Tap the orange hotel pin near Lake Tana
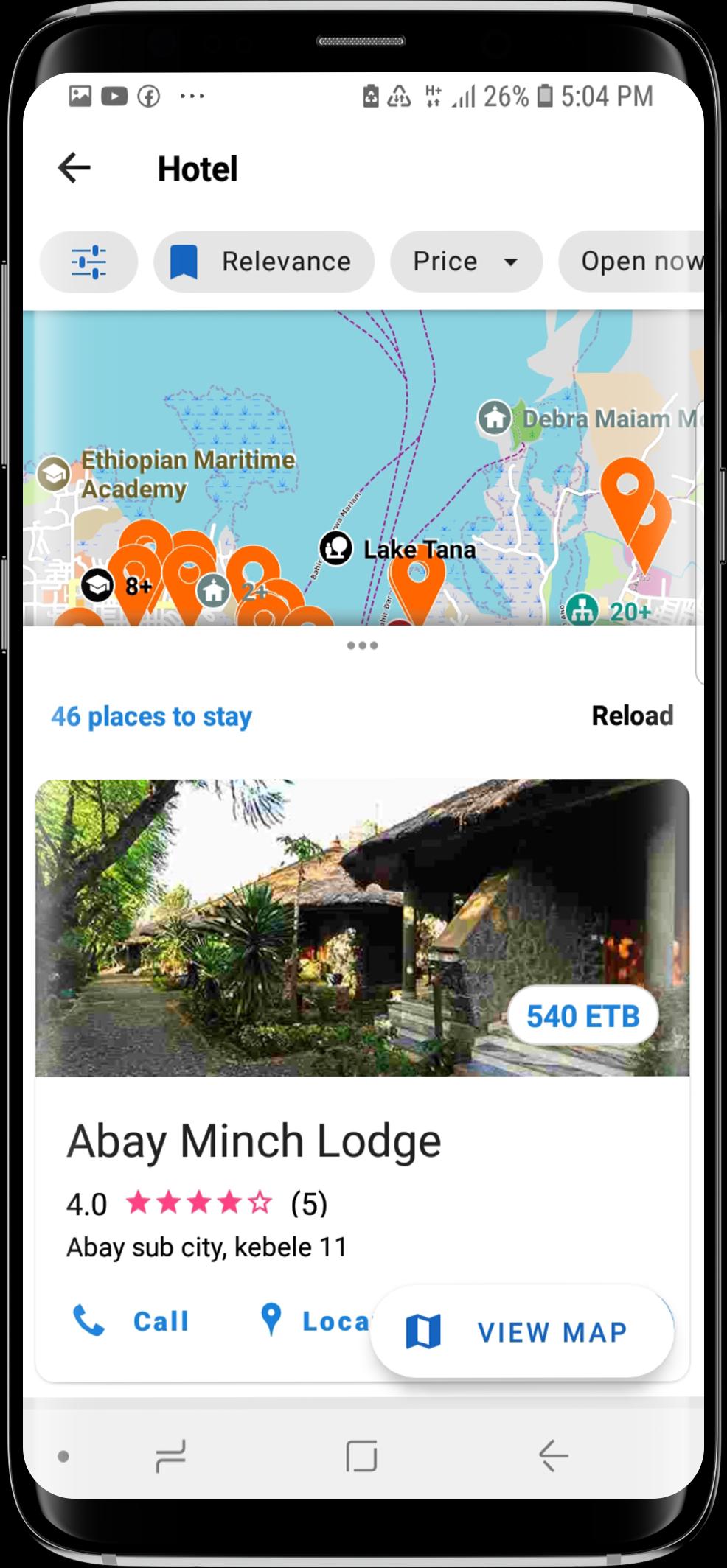 pyautogui.click(x=417, y=586)
